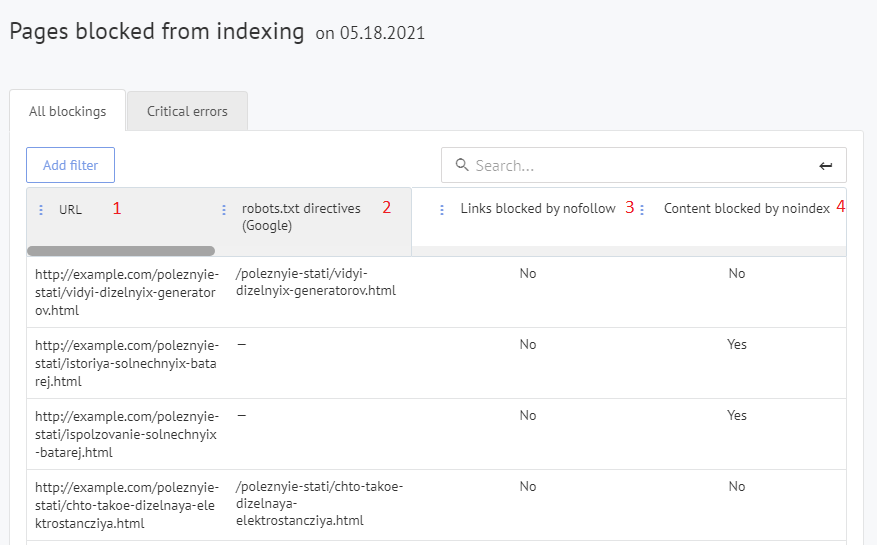877x545 pixels.
Task: Click dots icon beside Links blocked by nofollow
Action: pos(442,210)
